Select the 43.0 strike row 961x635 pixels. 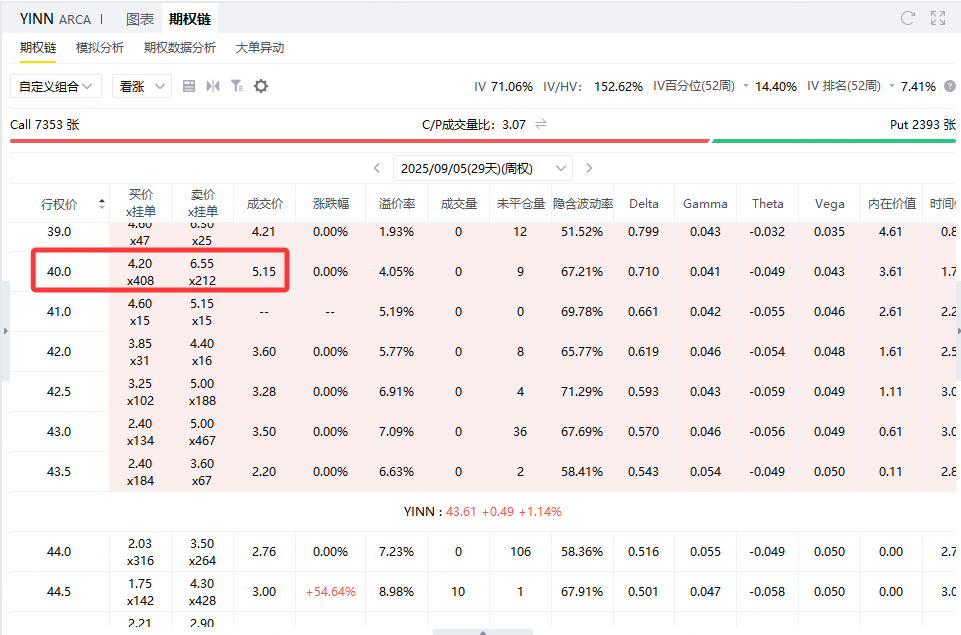pos(482,432)
